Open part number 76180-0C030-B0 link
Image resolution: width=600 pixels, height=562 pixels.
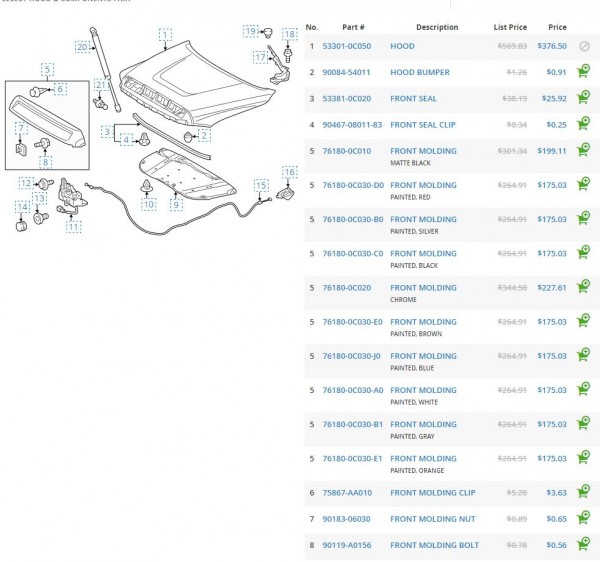(x=353, y=219)
